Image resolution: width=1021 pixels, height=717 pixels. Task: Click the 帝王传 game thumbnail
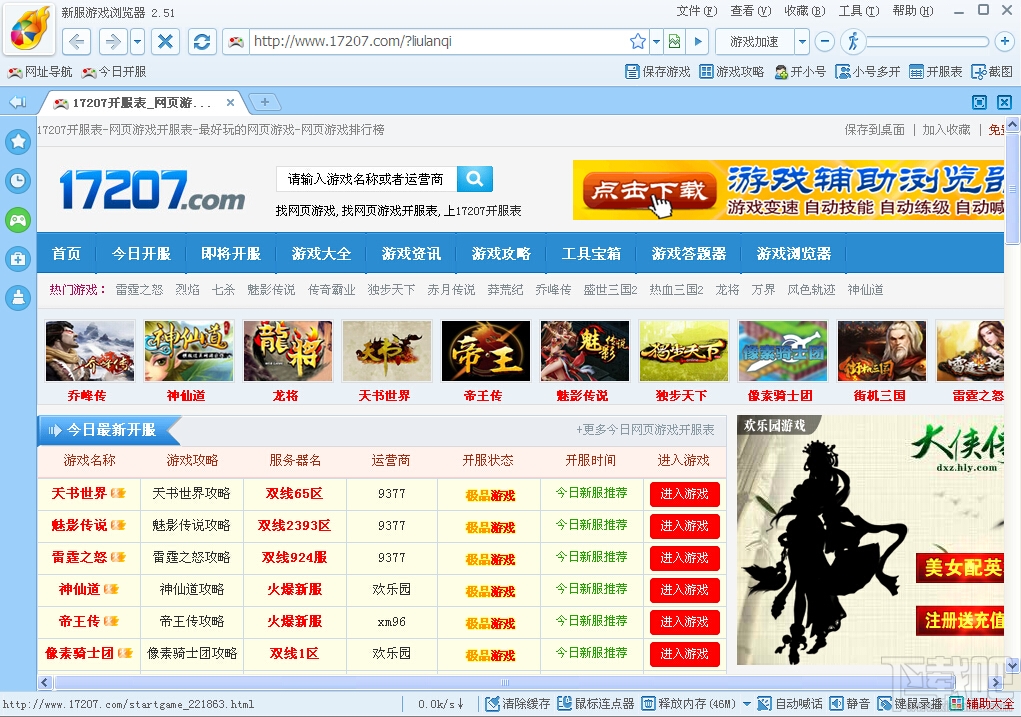[486, 351]
